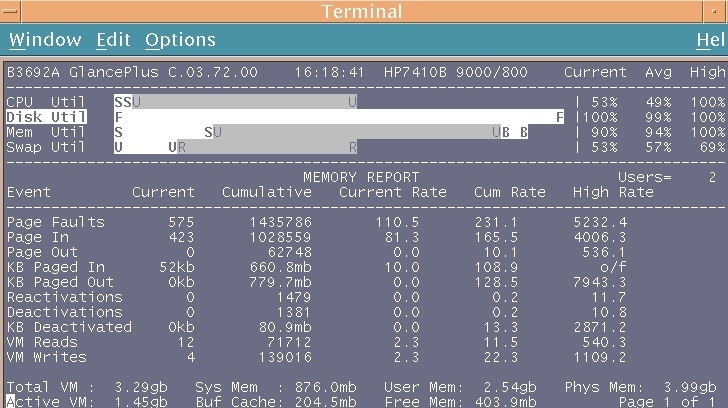728x408 pixels.
Task: Select the highlighted Disk Util label
Action: [46, 117]
